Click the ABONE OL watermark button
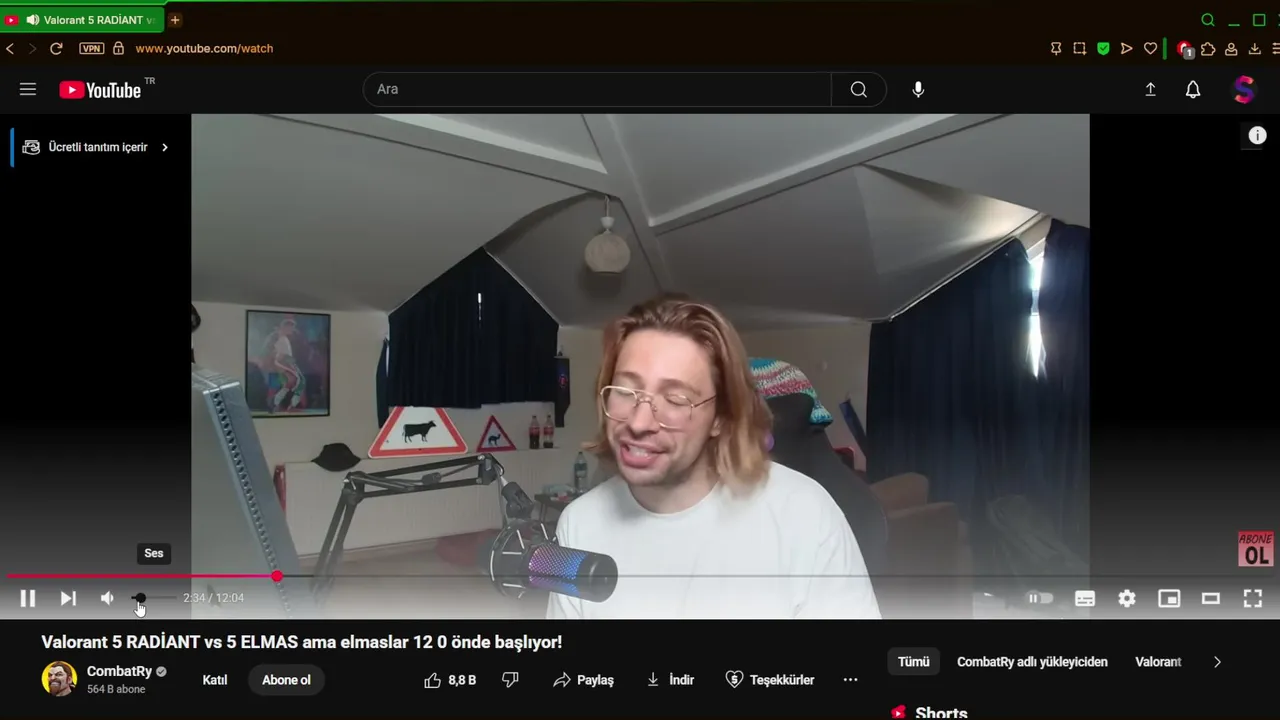The width and height of the screenshot is (1280, 720). 1255,549
